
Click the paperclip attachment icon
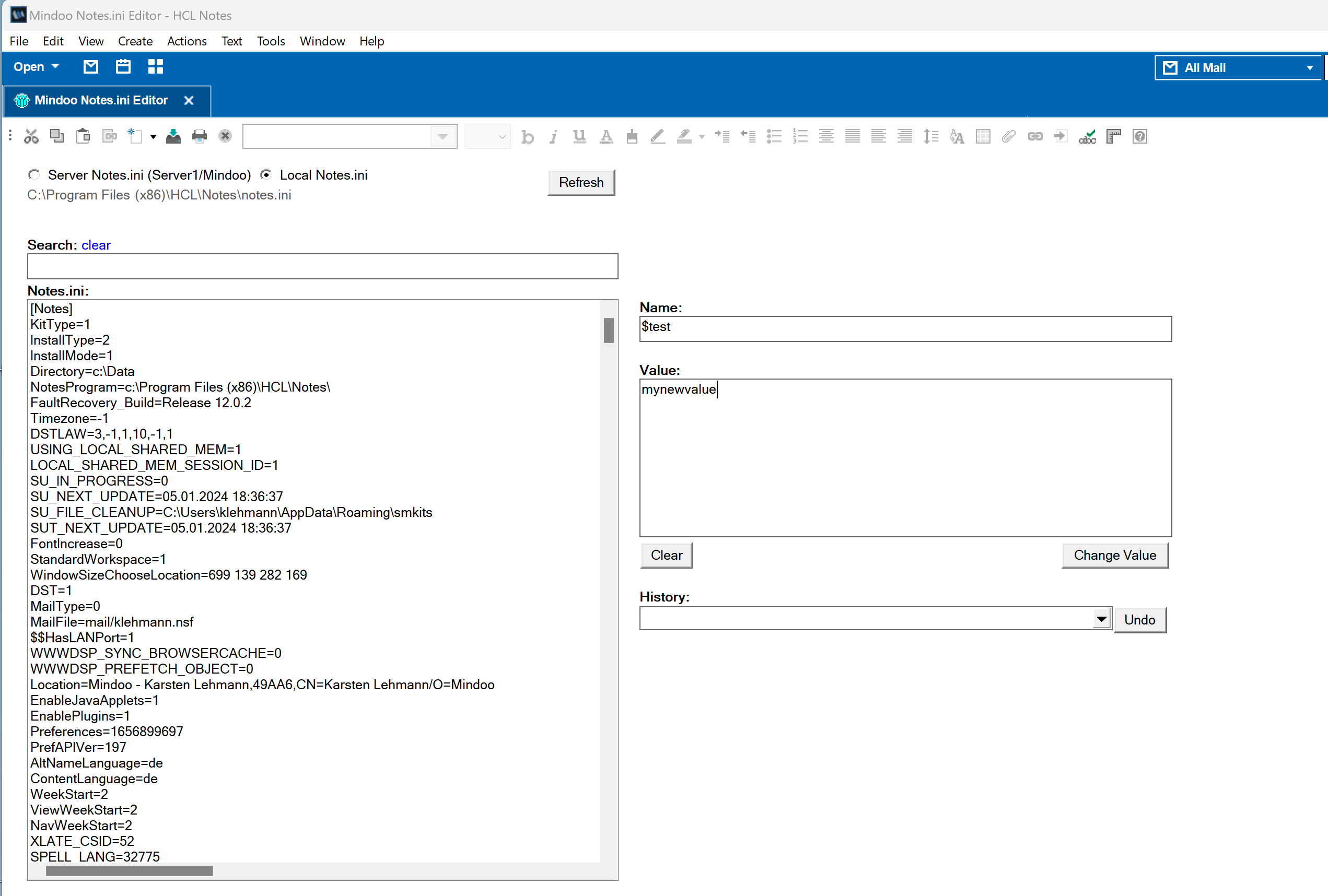pyautogui.click(x=1009, y=136)
